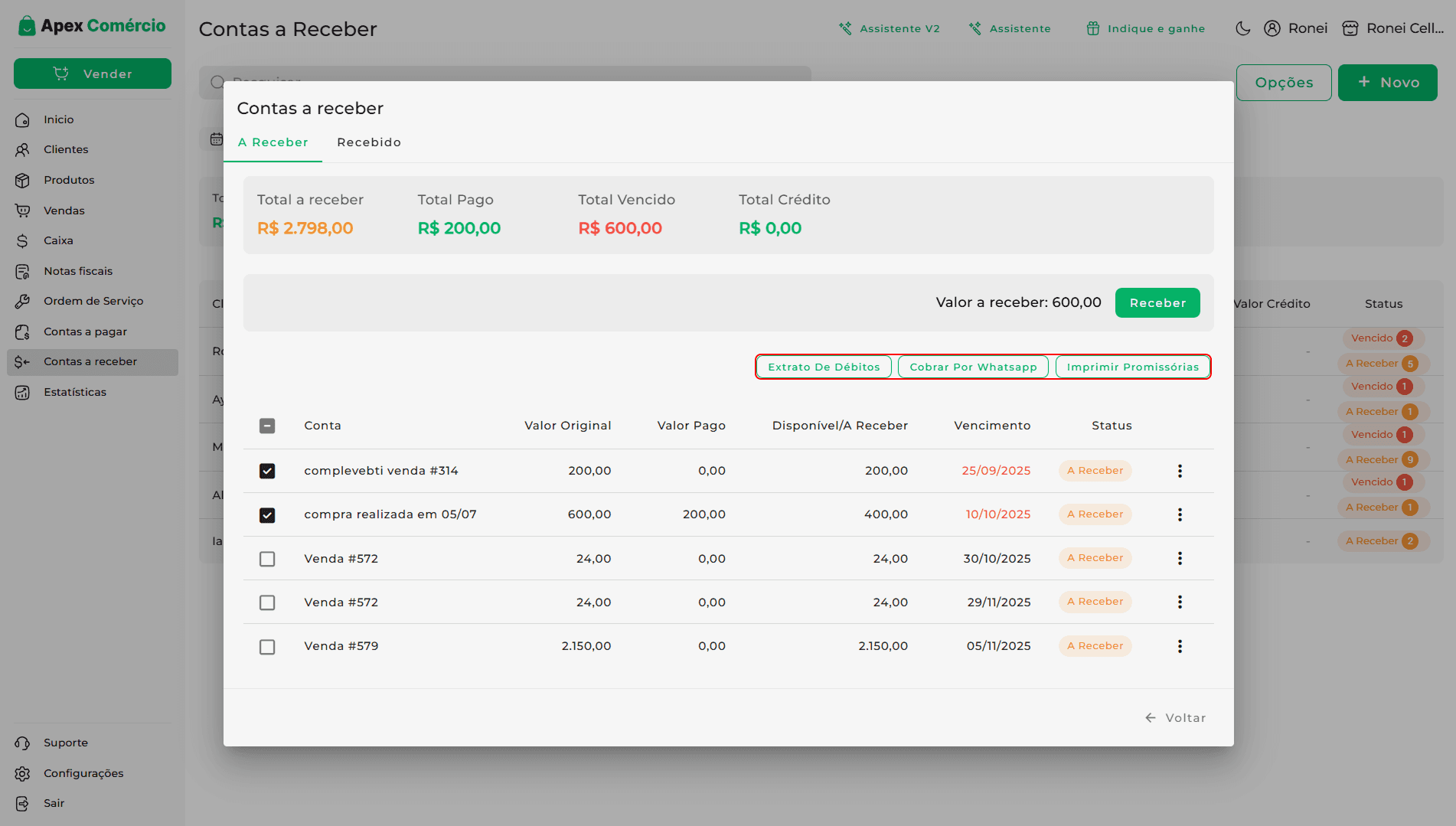1456x826 pixels.
Task: Toggle the select-all checkbox in table header
Action: click(267, 426)
